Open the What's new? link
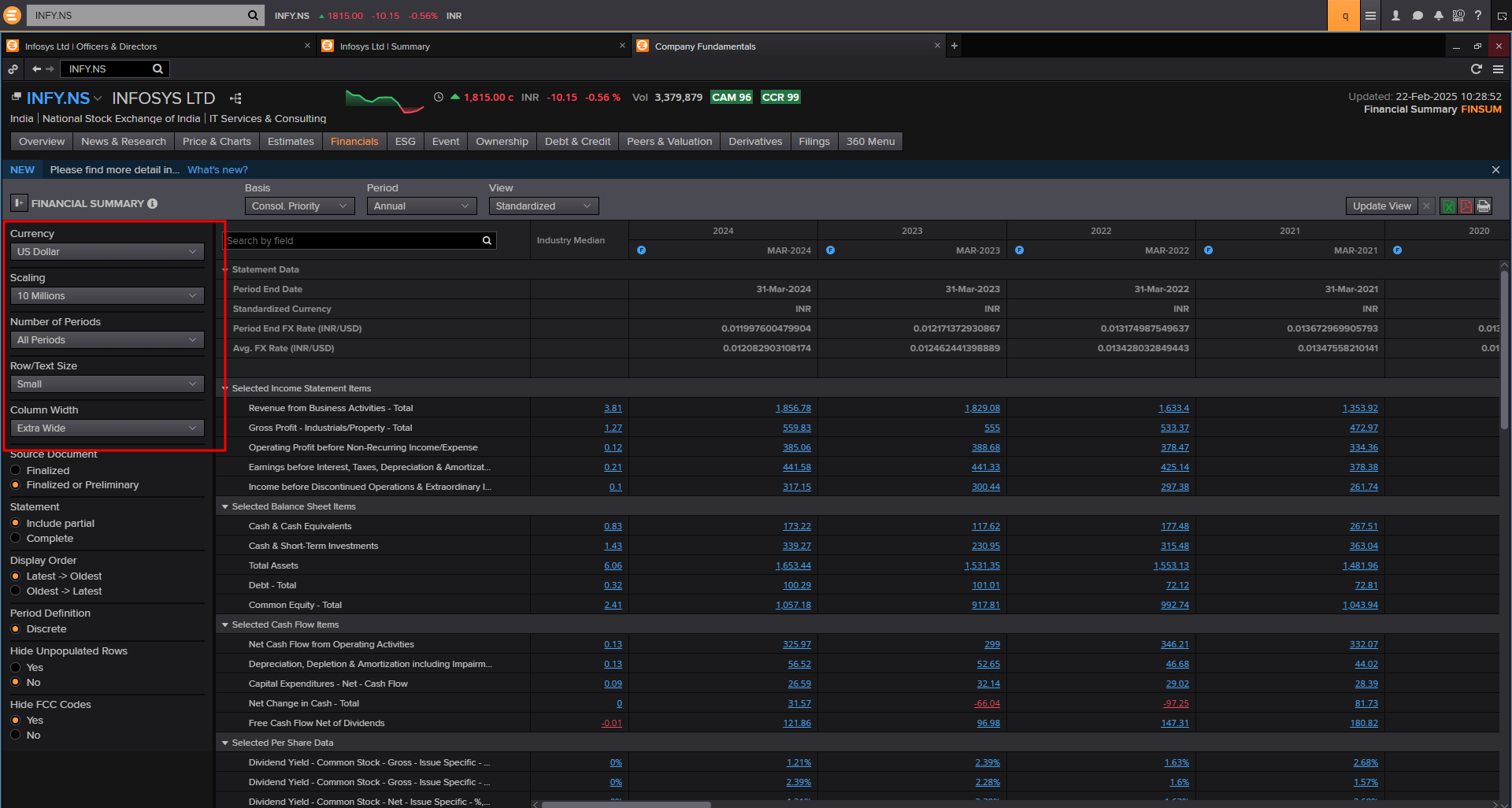This screenshot has height=808, width=1512. point(217,170)
